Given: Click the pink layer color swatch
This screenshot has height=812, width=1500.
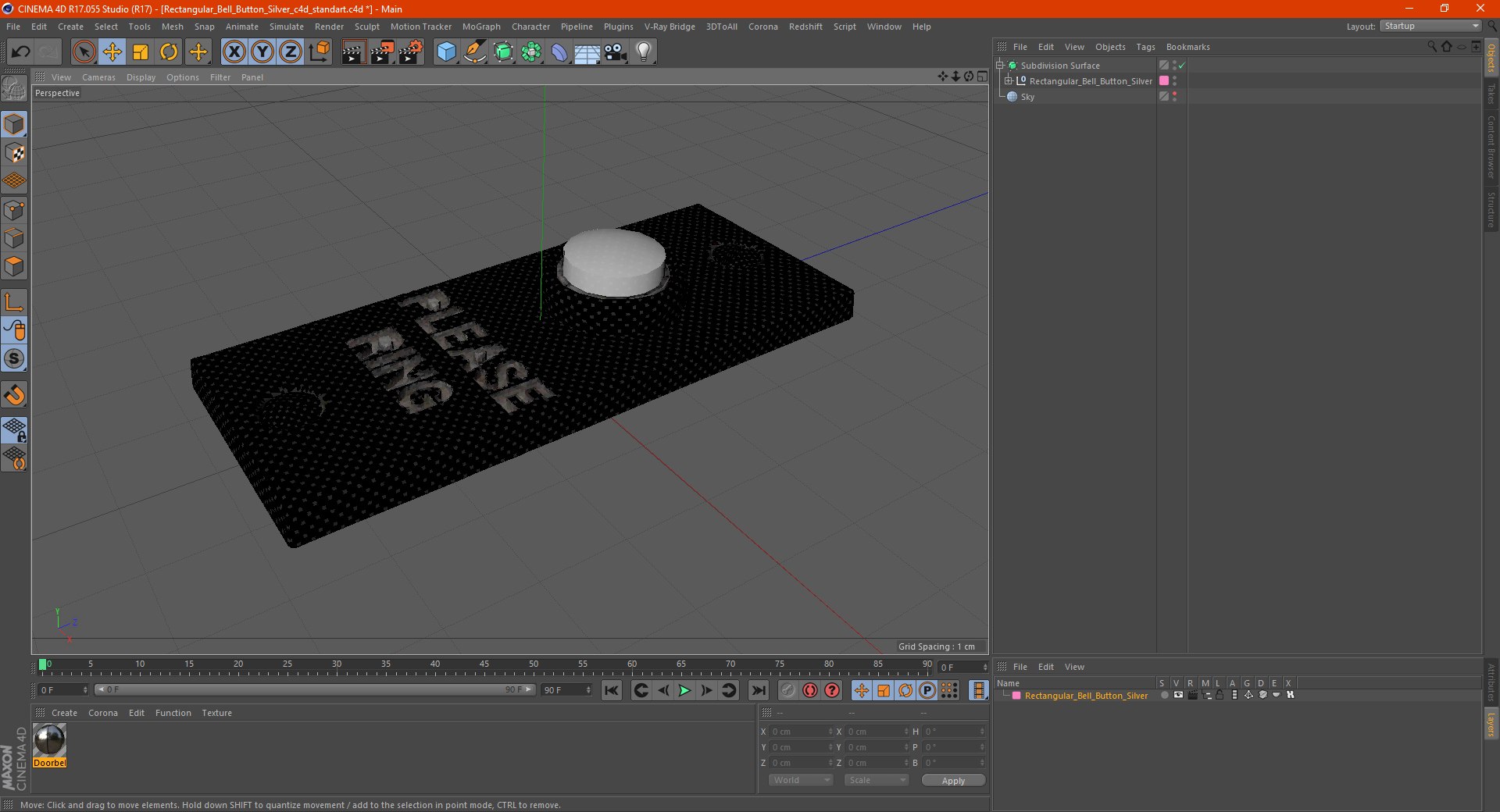Looking at the screenshot, I should click(x=1016, y=696).
